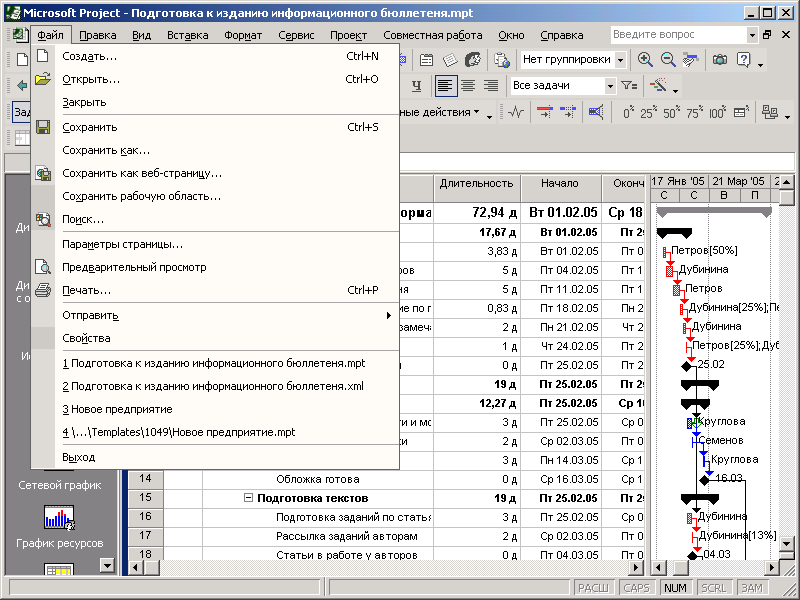Choose 'Выход' to exit
The height and width of the screenshot is (600, 800).
[215, 457]
